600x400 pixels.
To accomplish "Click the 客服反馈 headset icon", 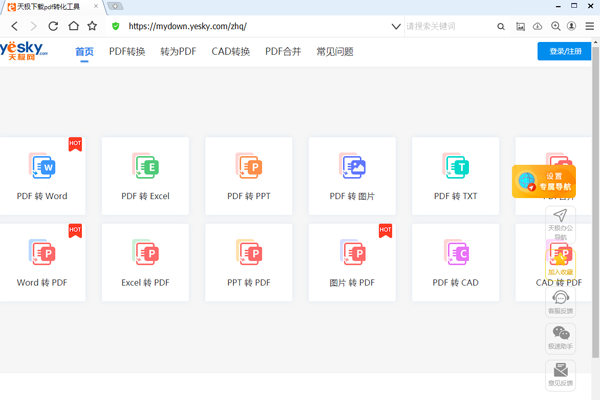I will (561, 300).
